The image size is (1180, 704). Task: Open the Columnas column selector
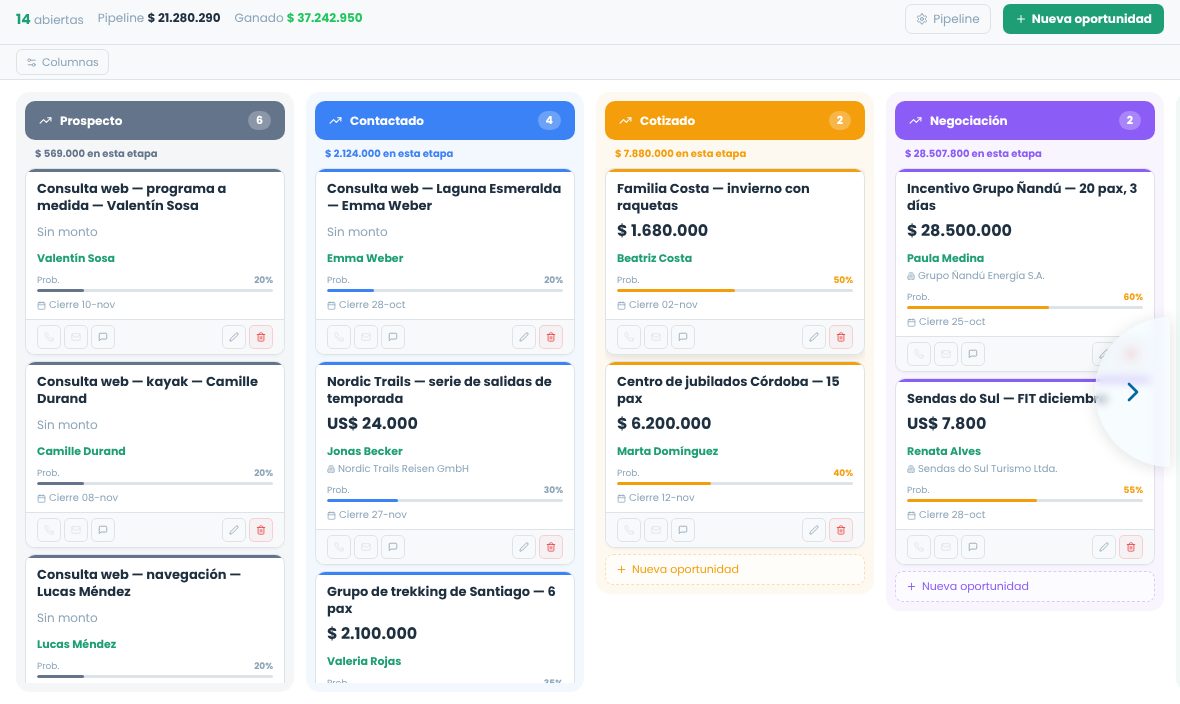(x=62, y=62)
